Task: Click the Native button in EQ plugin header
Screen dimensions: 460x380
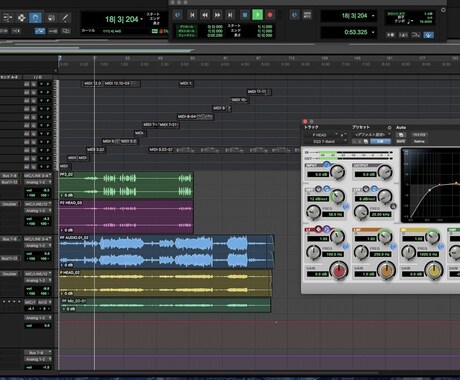Action: [419, 141]
